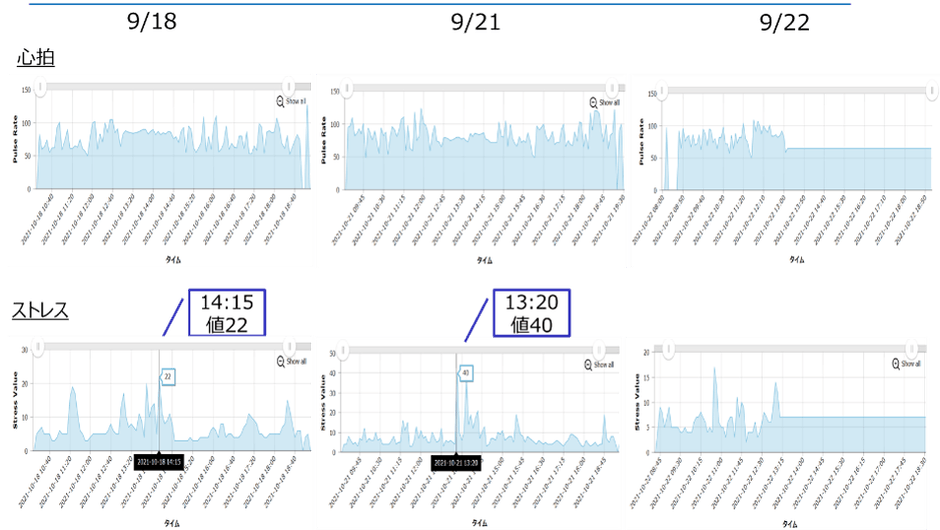Click Show all magnifier on 9/21 stress chart
This screenshot has width=940, height=530.
pyautogui.click(x=588, y=365)
